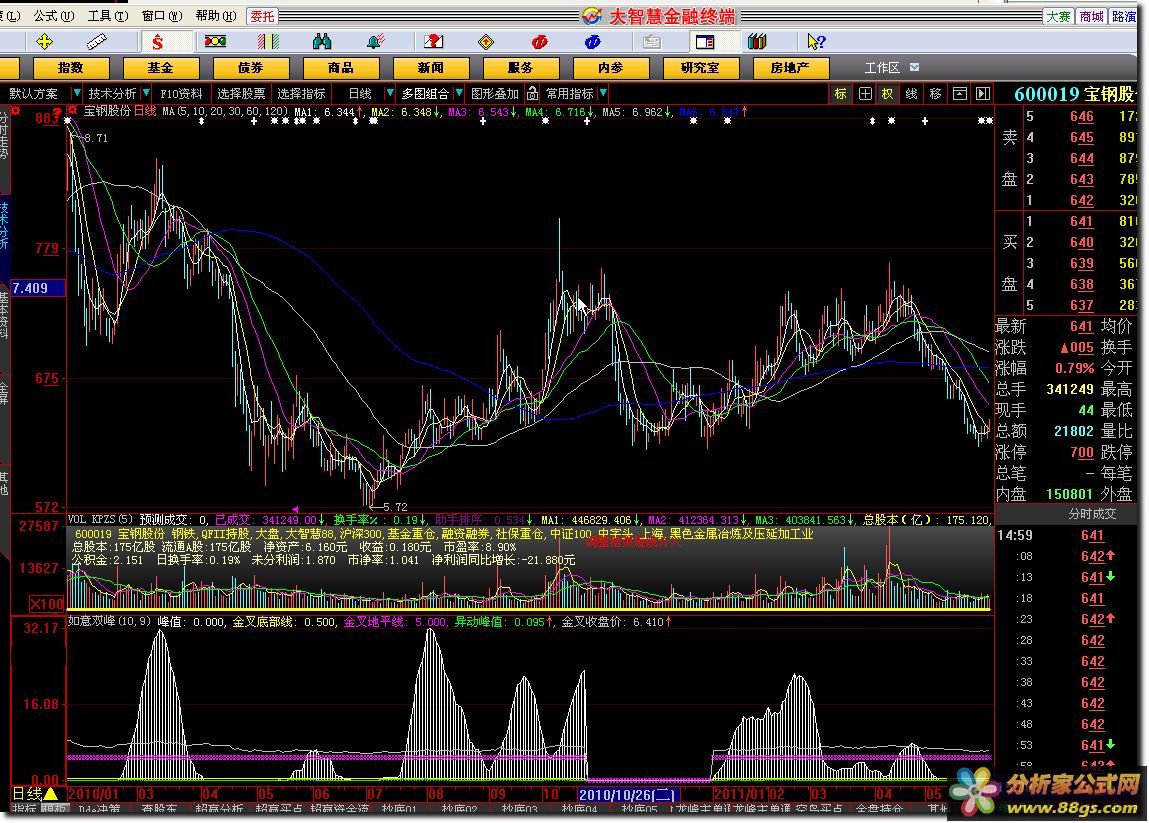Open the 帮助(H) menu
The height and width of the screenshot is (823, 1149).
tap(216, 15)
